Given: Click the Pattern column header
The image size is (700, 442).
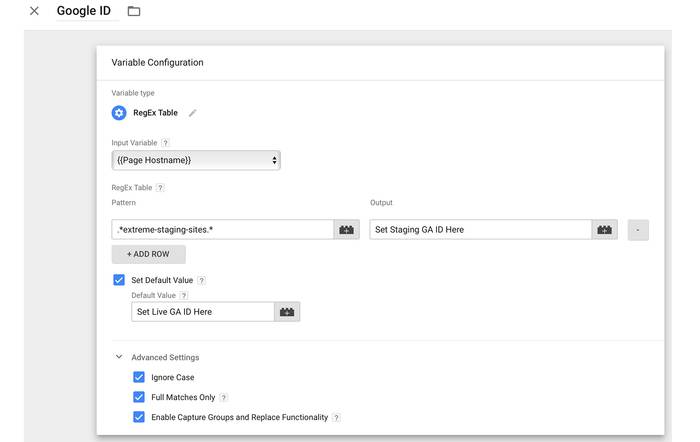Looking at the screenshot, I should click(124, 203).
